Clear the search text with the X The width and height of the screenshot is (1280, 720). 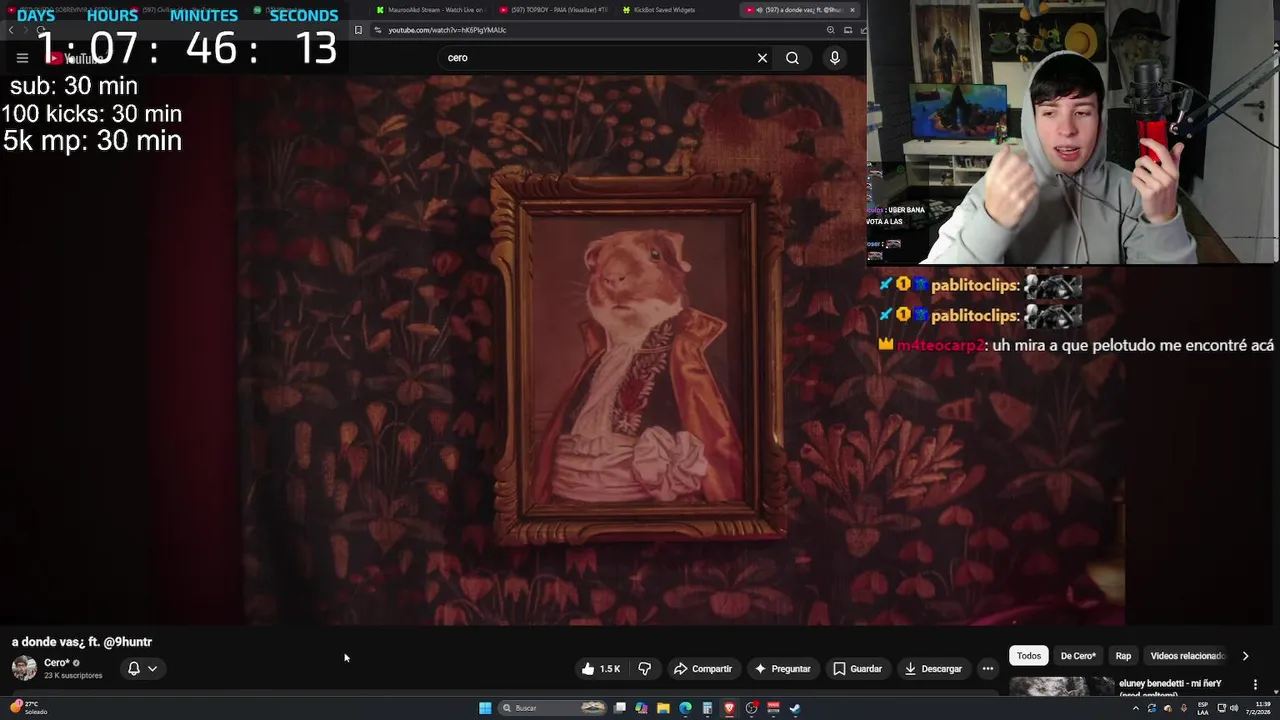click(x=762, y=58)
